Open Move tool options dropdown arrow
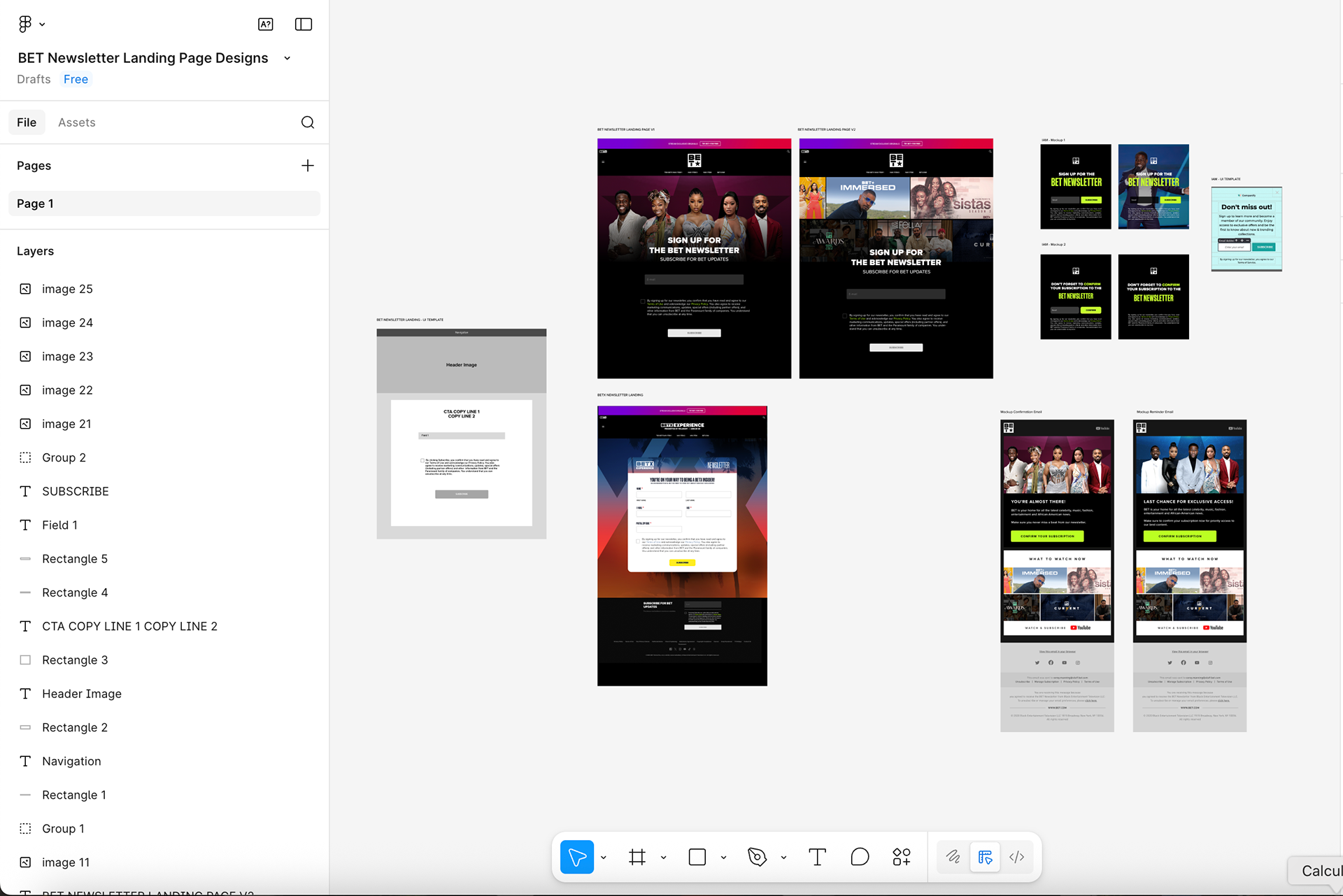The image size is (1343, 896). pos(604,858)
